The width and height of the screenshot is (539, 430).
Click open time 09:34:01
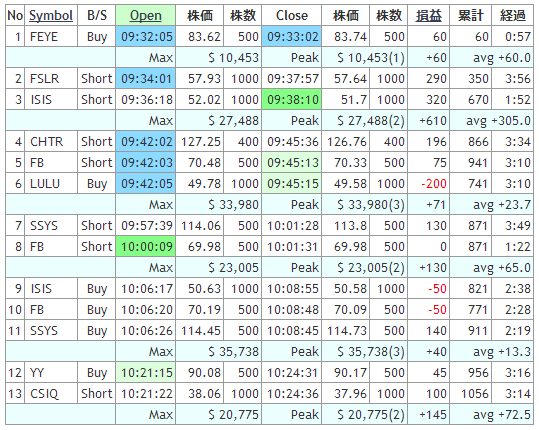(146, 79)
